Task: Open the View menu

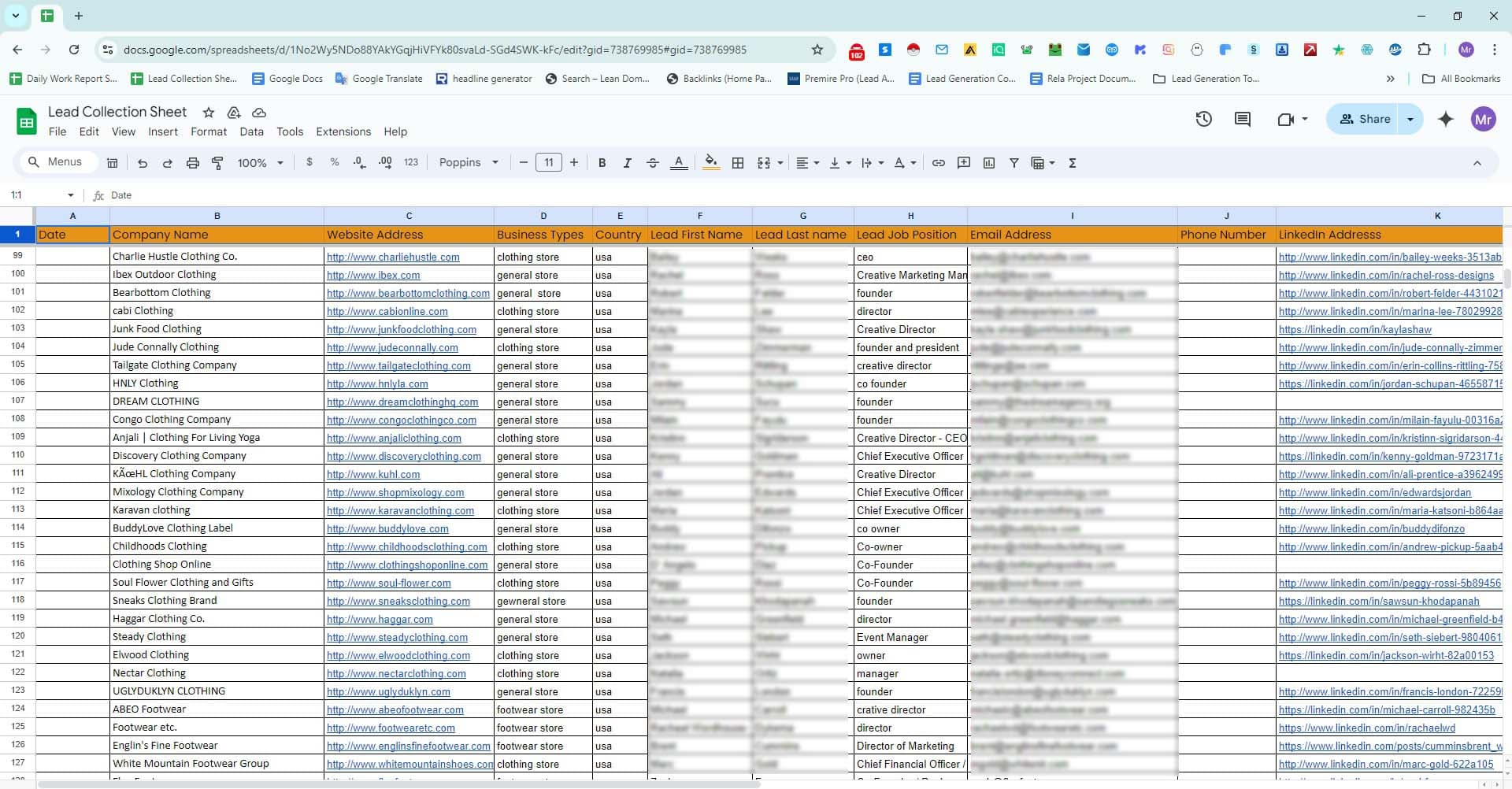Action: tap(123, 131)
